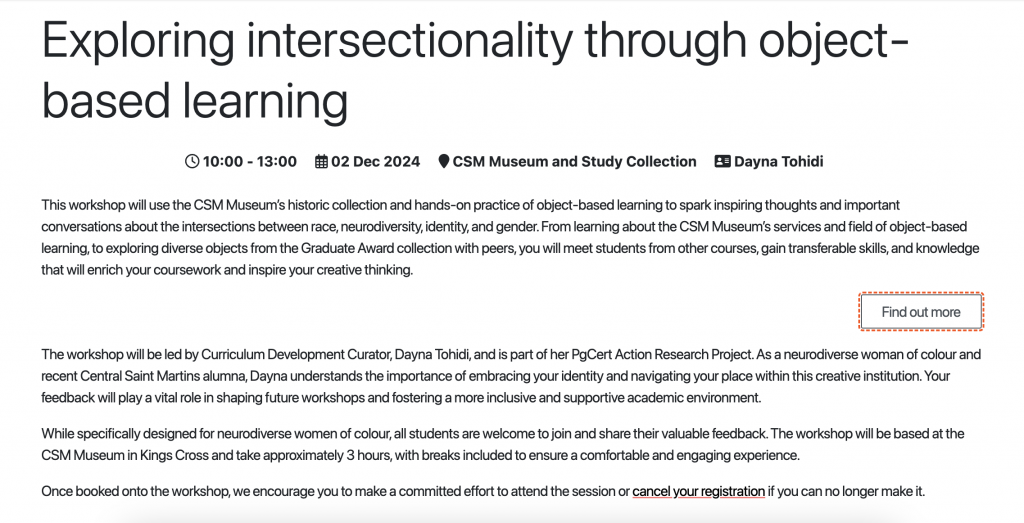The height and width of the screenshot is (523, 1024).
Task: Click the CSM Museum and Study Collection venue
Action: click(x=574, y=161)
